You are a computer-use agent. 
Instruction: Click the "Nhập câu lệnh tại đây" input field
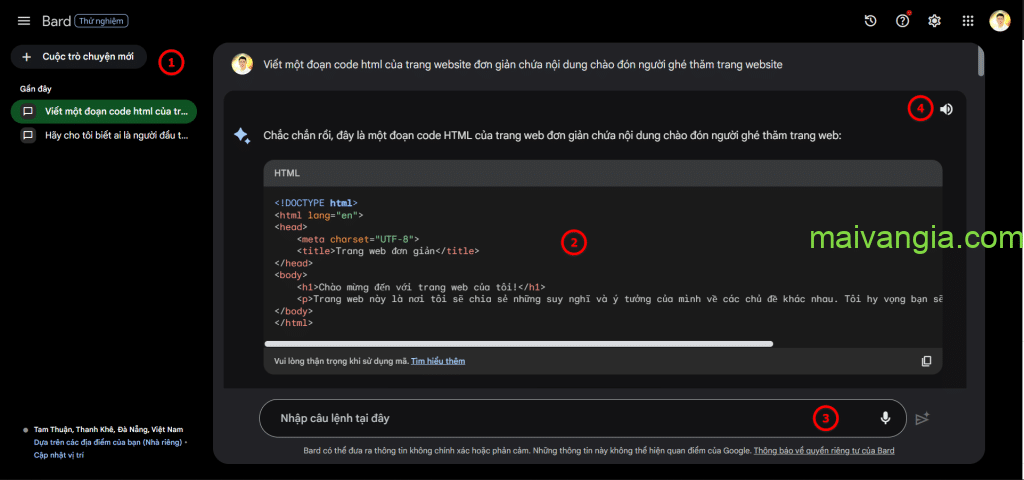click(540, 418)
